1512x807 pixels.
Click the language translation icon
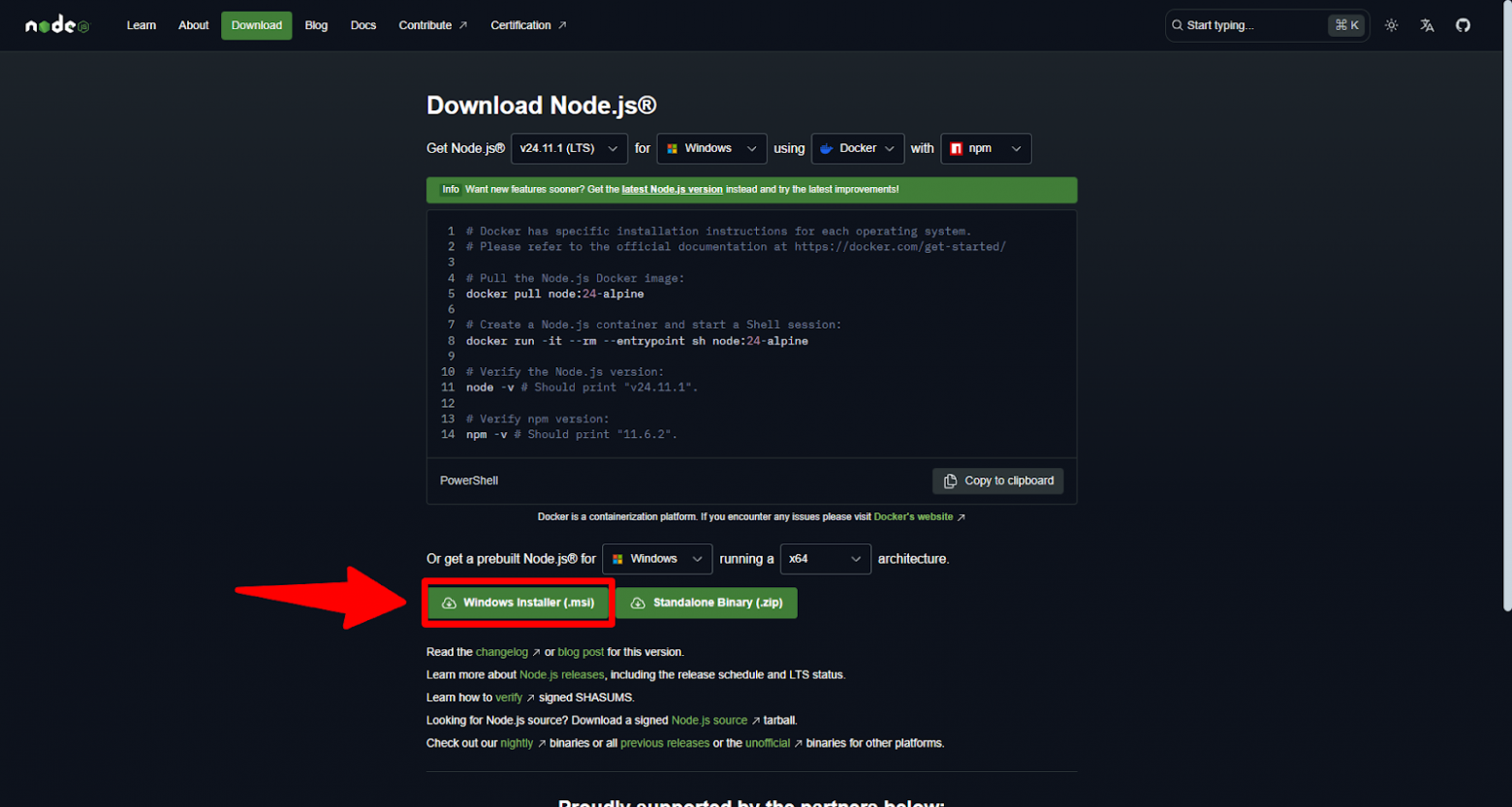(1427, 25)
